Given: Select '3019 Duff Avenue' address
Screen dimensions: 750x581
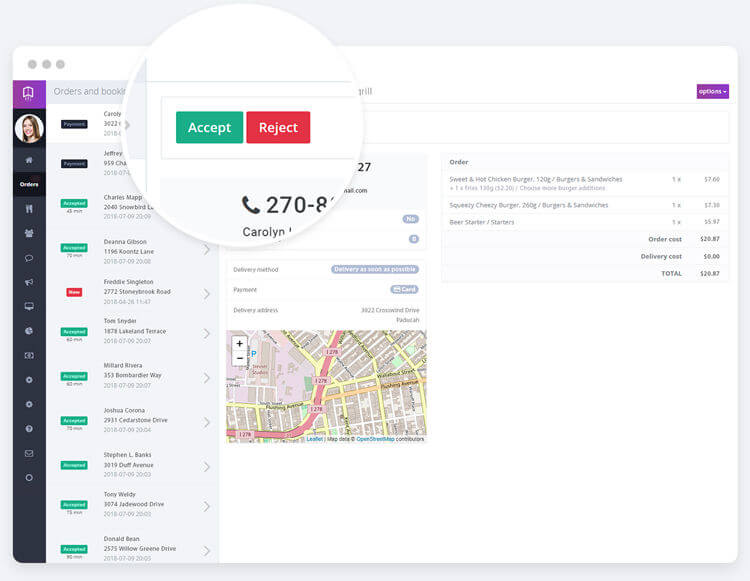Looking at the screenshot, I should coord(129,465).
